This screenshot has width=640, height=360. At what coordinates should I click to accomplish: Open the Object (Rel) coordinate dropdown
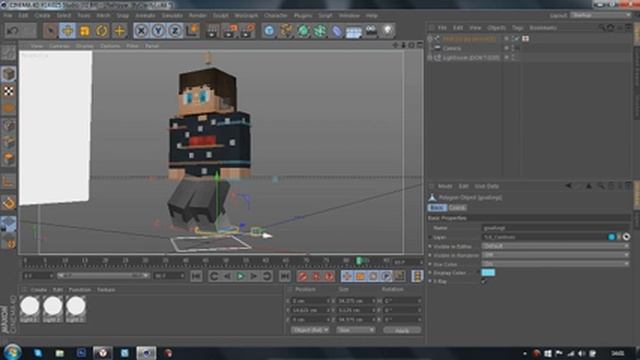coord(310,330)
